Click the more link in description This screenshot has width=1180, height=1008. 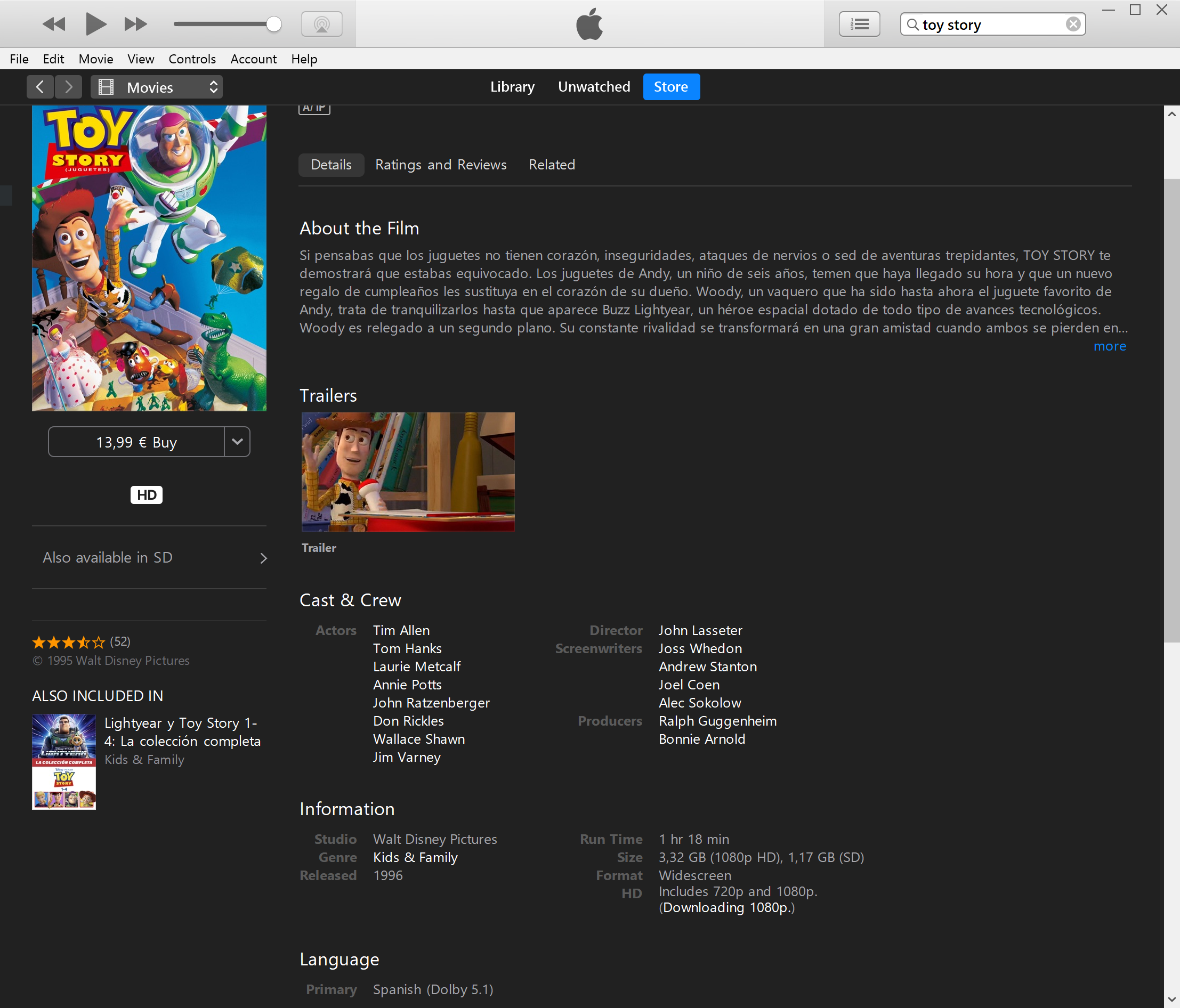click(1110, 346)
